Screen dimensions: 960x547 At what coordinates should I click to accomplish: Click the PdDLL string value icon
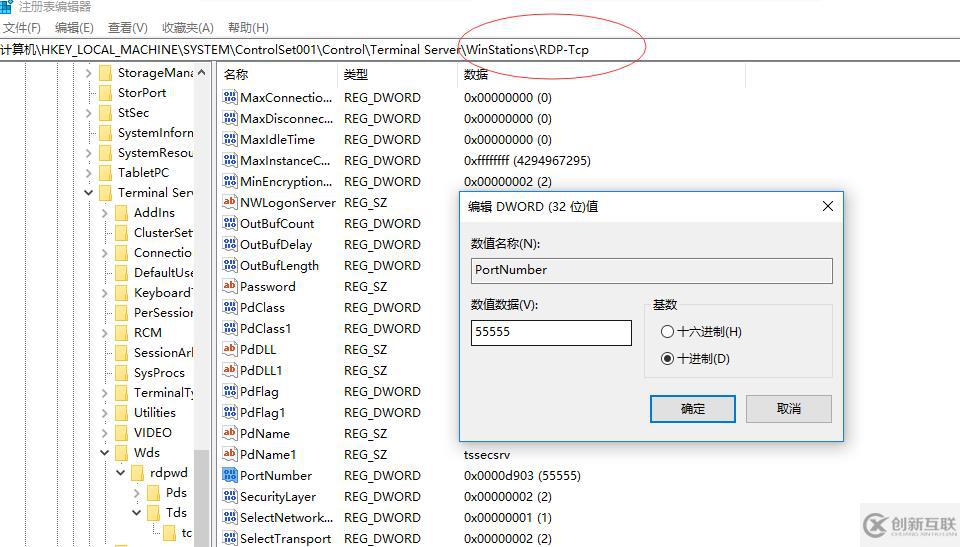click(x=230, y=349)
